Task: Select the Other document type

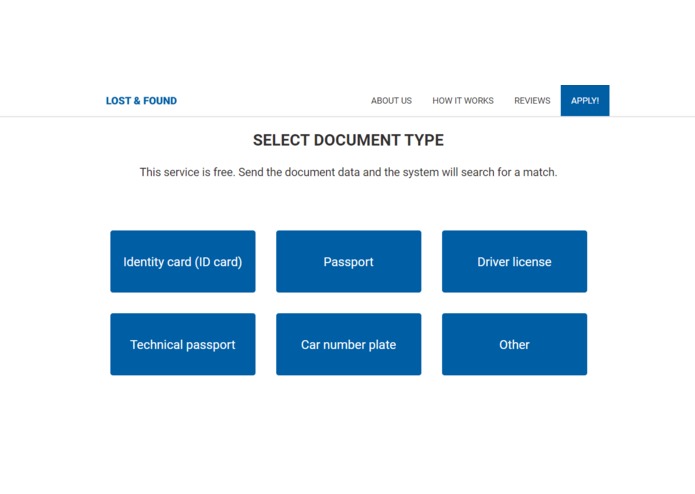Action: pyautogui.click(x=514, y=344)
